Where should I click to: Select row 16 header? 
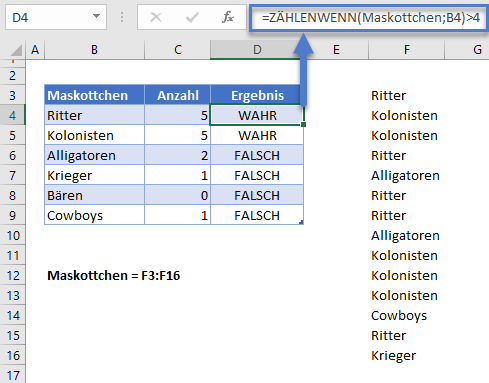coord(13,355)
